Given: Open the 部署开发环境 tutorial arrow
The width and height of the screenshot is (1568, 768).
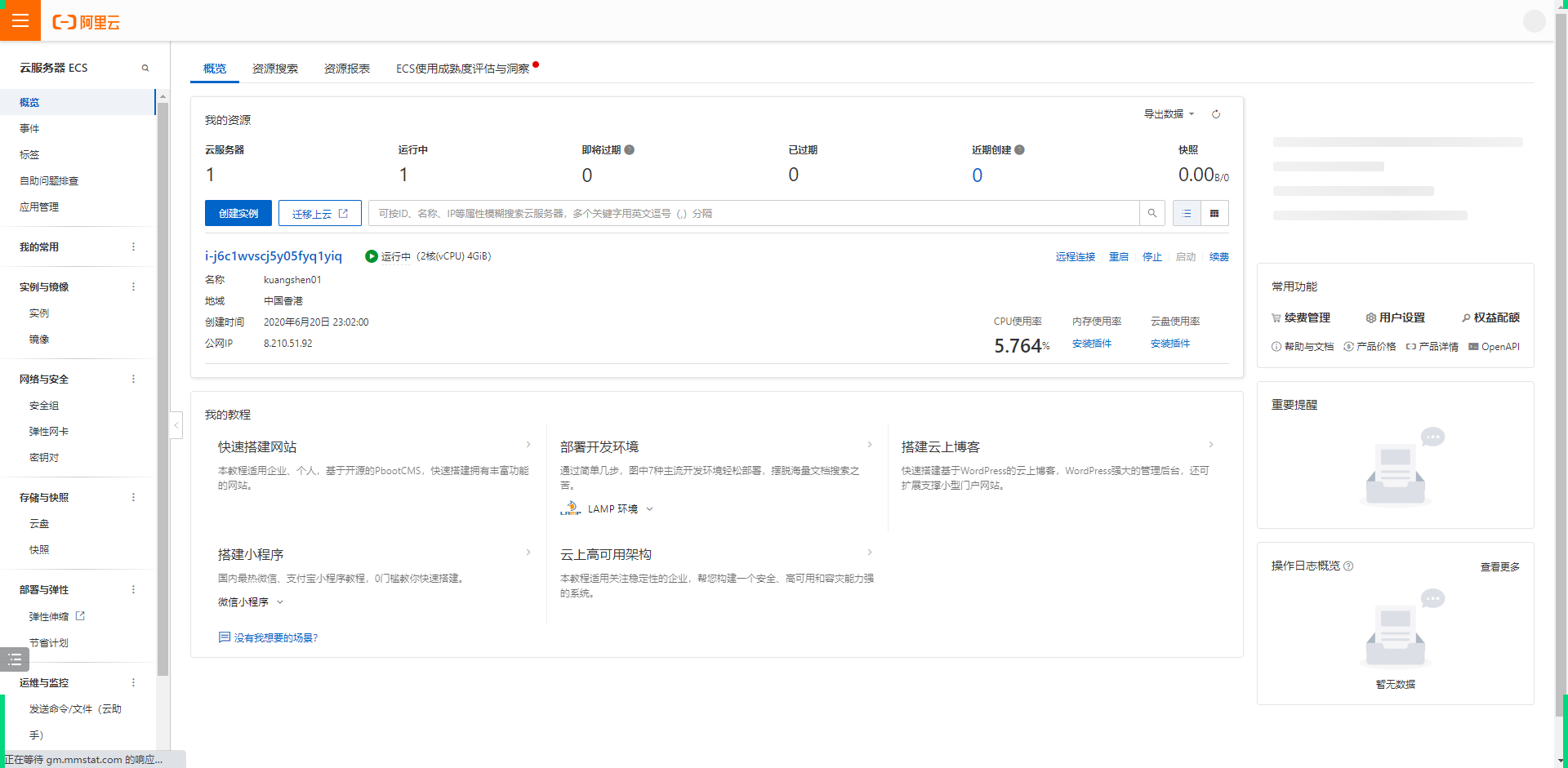Looking at the screenshot, I should click(870, 445).
